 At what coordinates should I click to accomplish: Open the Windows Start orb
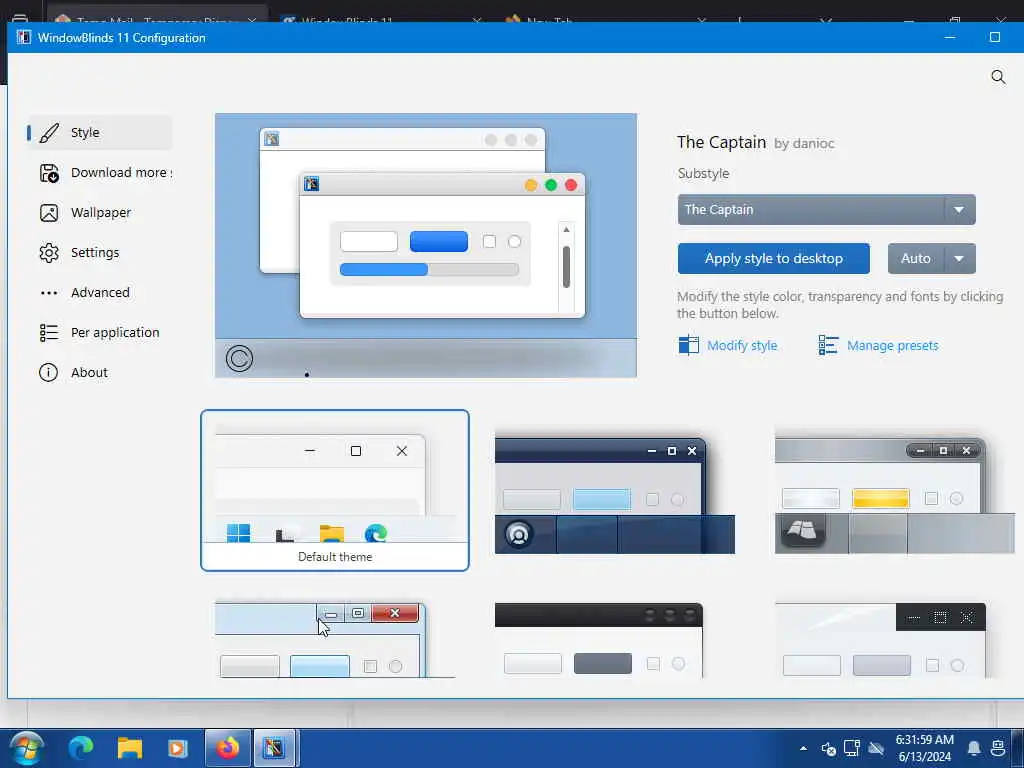click(27, 748)
